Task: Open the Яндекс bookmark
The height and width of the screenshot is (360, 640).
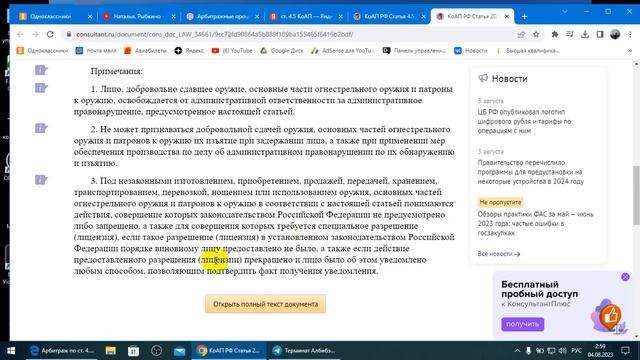Action: (x=189, y=51)
